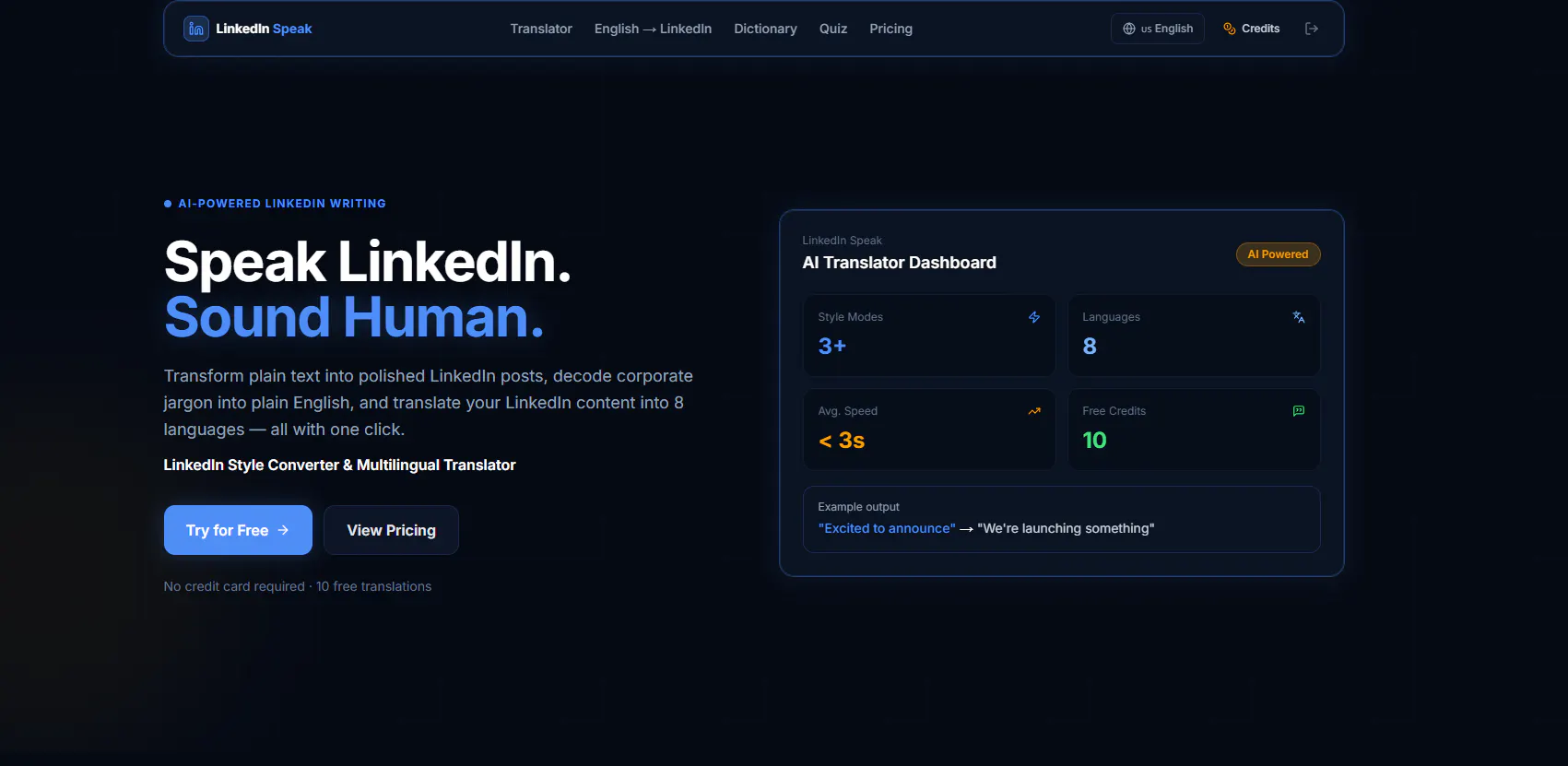Screen dimensions: 1568x766
Task: Click the Style Modes label
Action: pyautogui.click(x=850, y=317)
